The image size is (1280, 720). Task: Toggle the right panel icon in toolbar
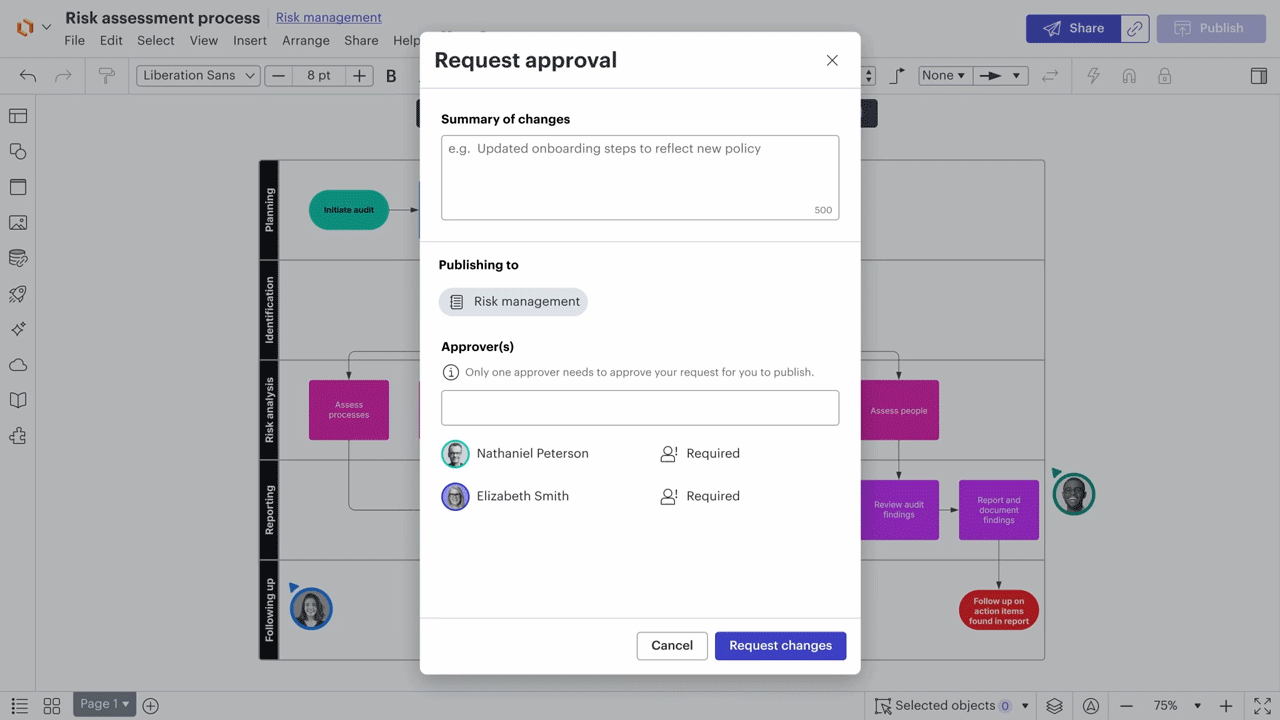[x=1259, y=76]
